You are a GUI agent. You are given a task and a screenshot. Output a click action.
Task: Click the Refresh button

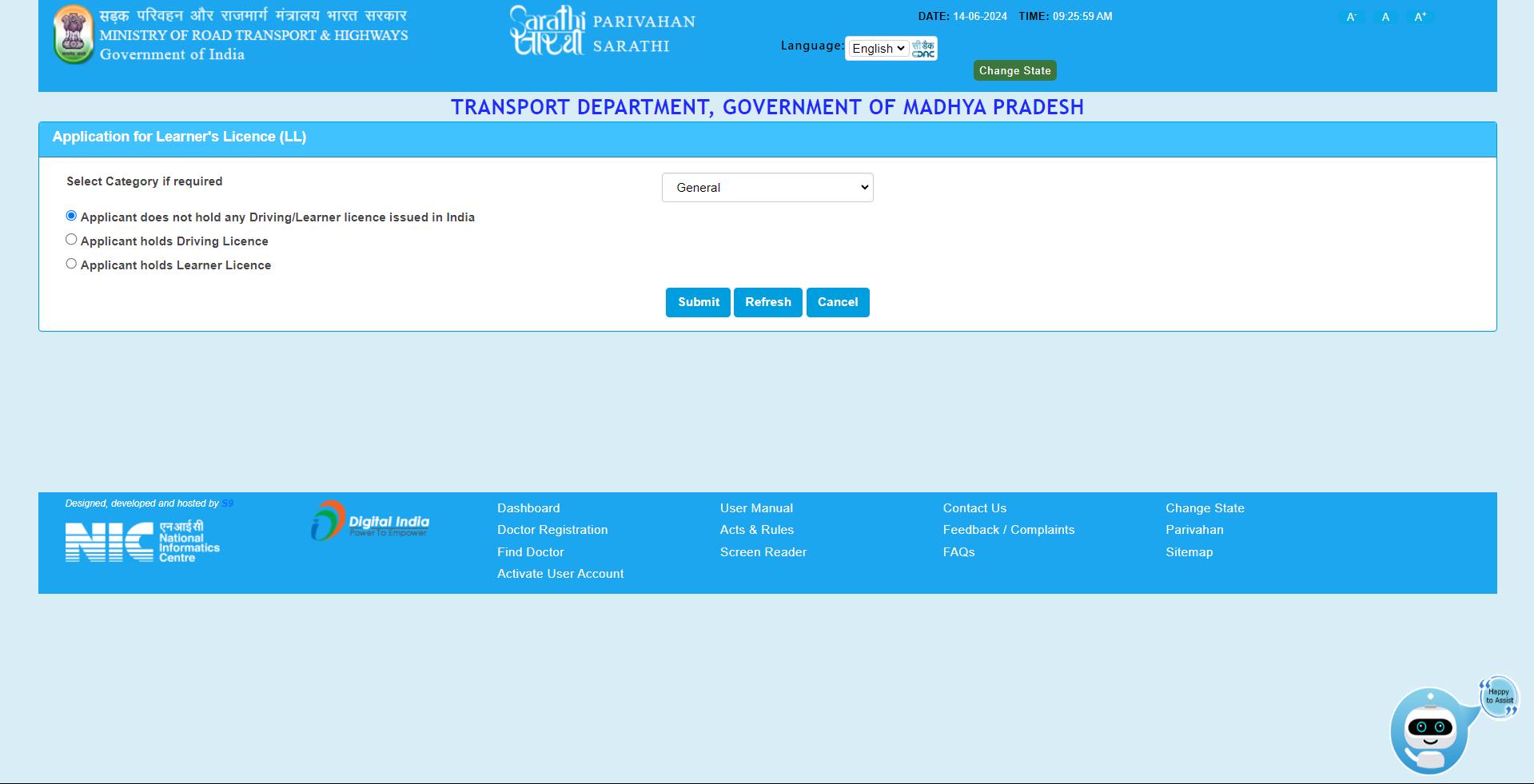768,302
